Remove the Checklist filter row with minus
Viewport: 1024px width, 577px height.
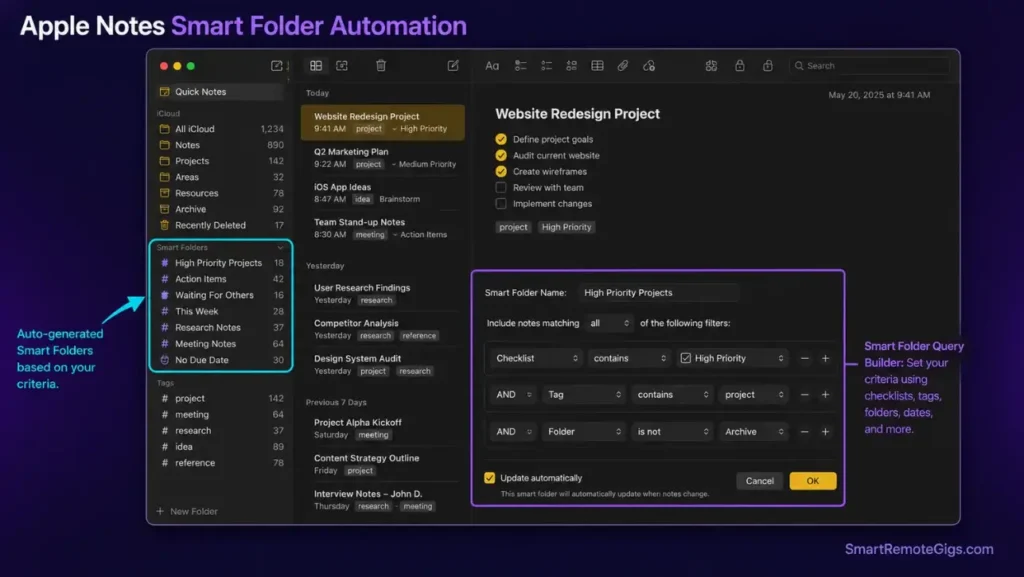click(805, 358)
